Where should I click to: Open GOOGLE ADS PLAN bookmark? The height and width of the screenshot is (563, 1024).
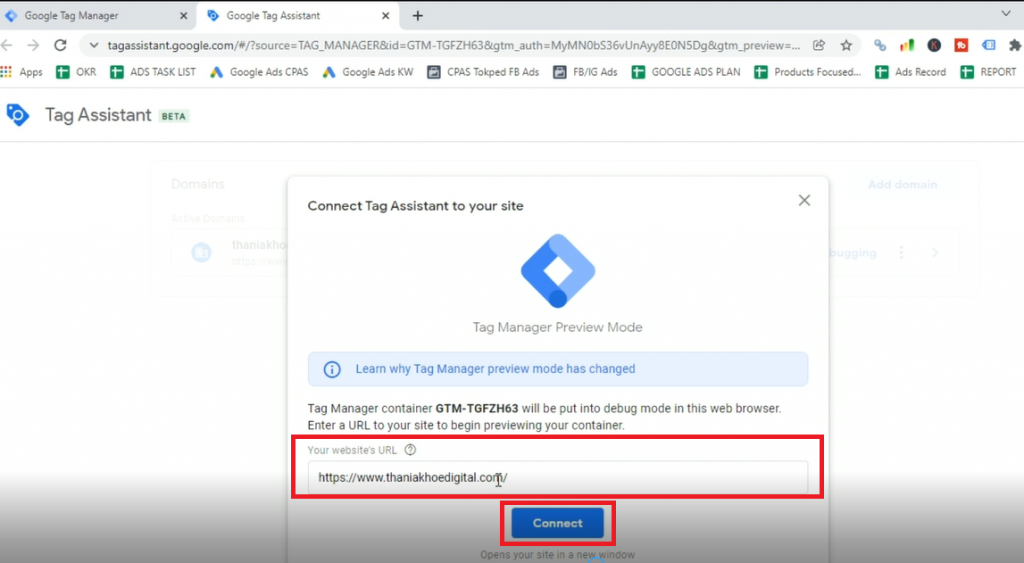(x=686, y=72)
